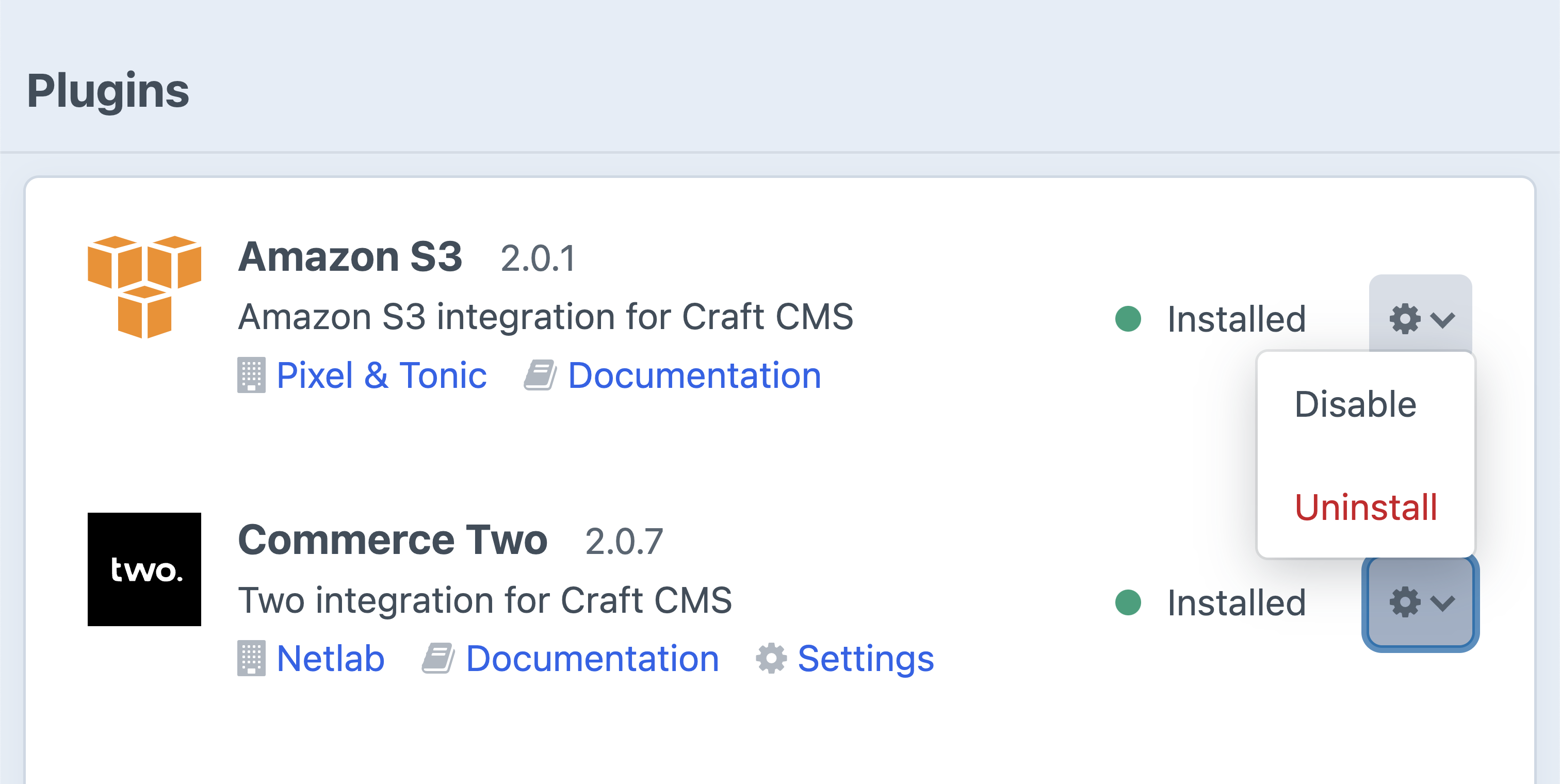1560x784 pixels.
Task: Click the Amazon S3 version number 2.0.1
Action: [538, 258]
